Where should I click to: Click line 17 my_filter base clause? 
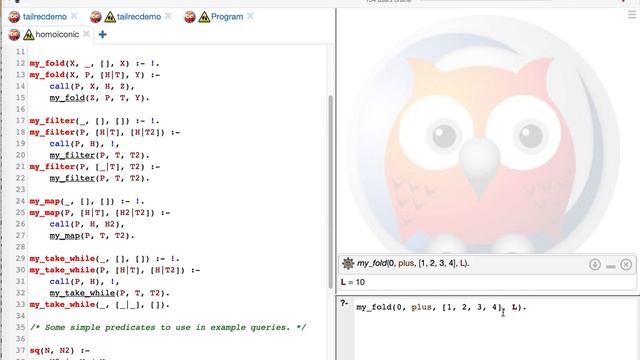(94, 121)
